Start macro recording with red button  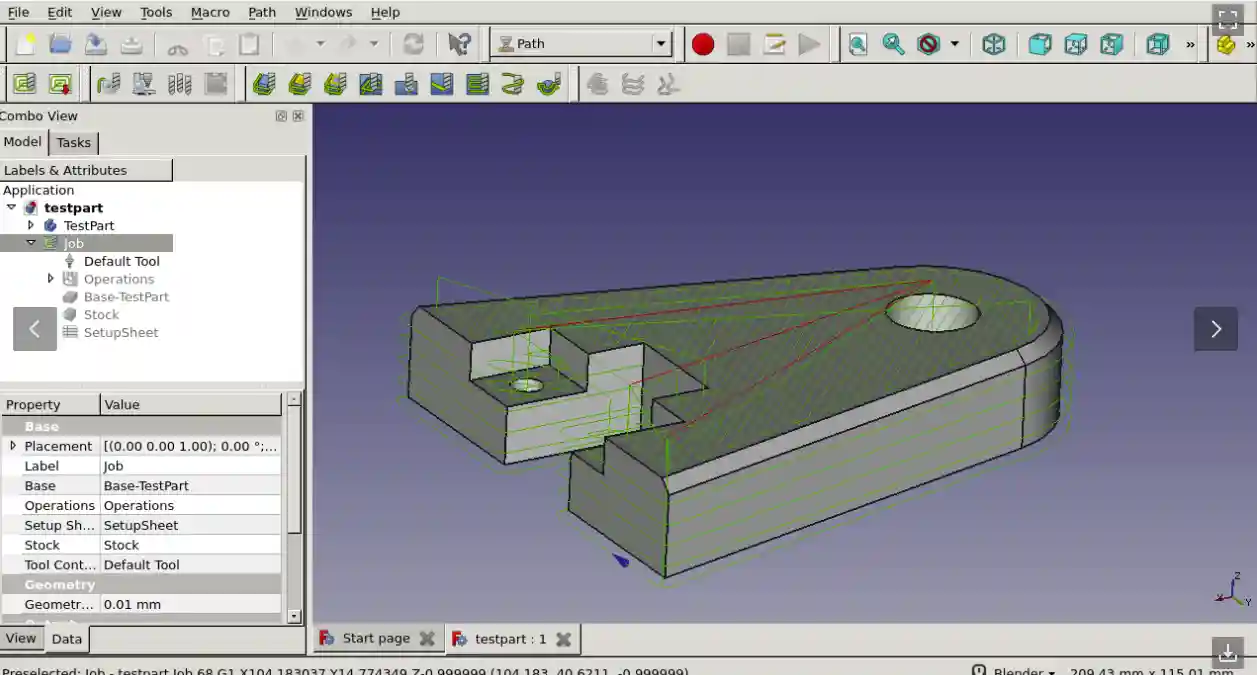(703, 44)
